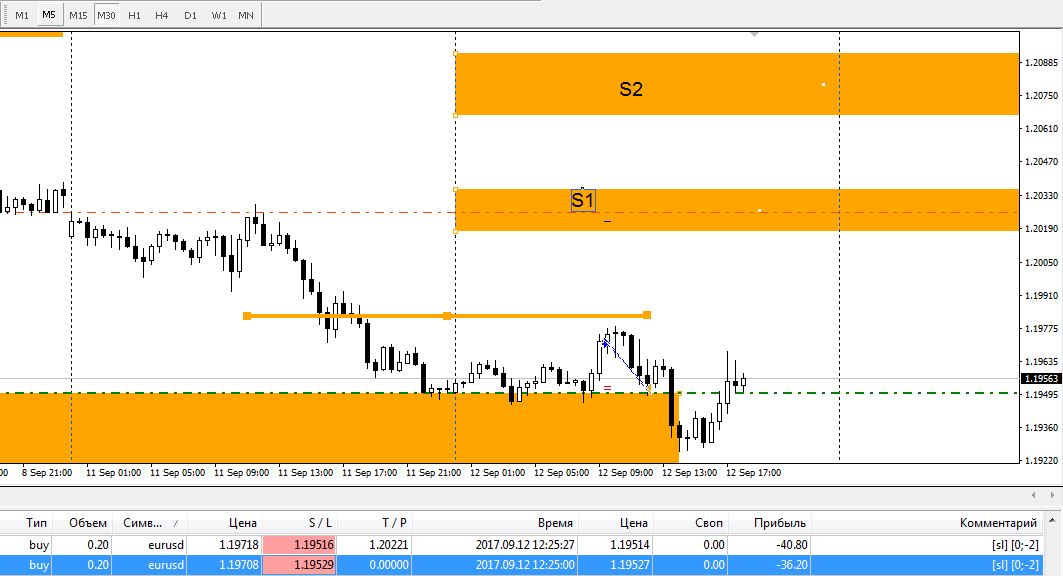Image resolution: width=1063 pixels, height=576 pixels.
Task: Click price axis label 1.19220
Action: (x=1041, y=460)
